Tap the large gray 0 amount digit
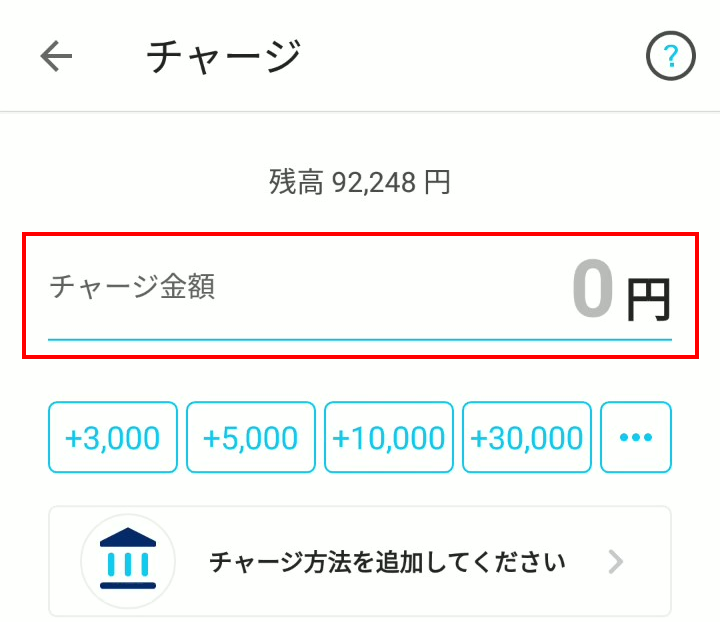This screenshot has width=720, height=622. (592, 290)
